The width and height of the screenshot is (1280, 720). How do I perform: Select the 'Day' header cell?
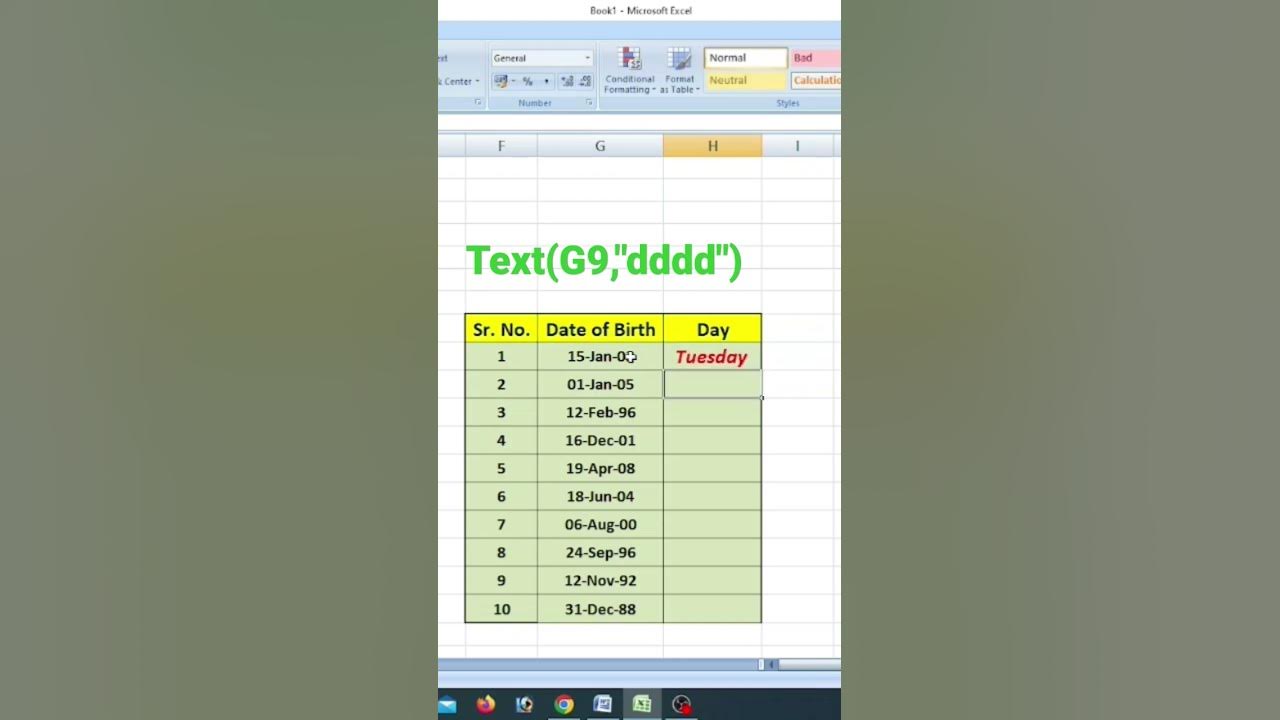[712, 329]
